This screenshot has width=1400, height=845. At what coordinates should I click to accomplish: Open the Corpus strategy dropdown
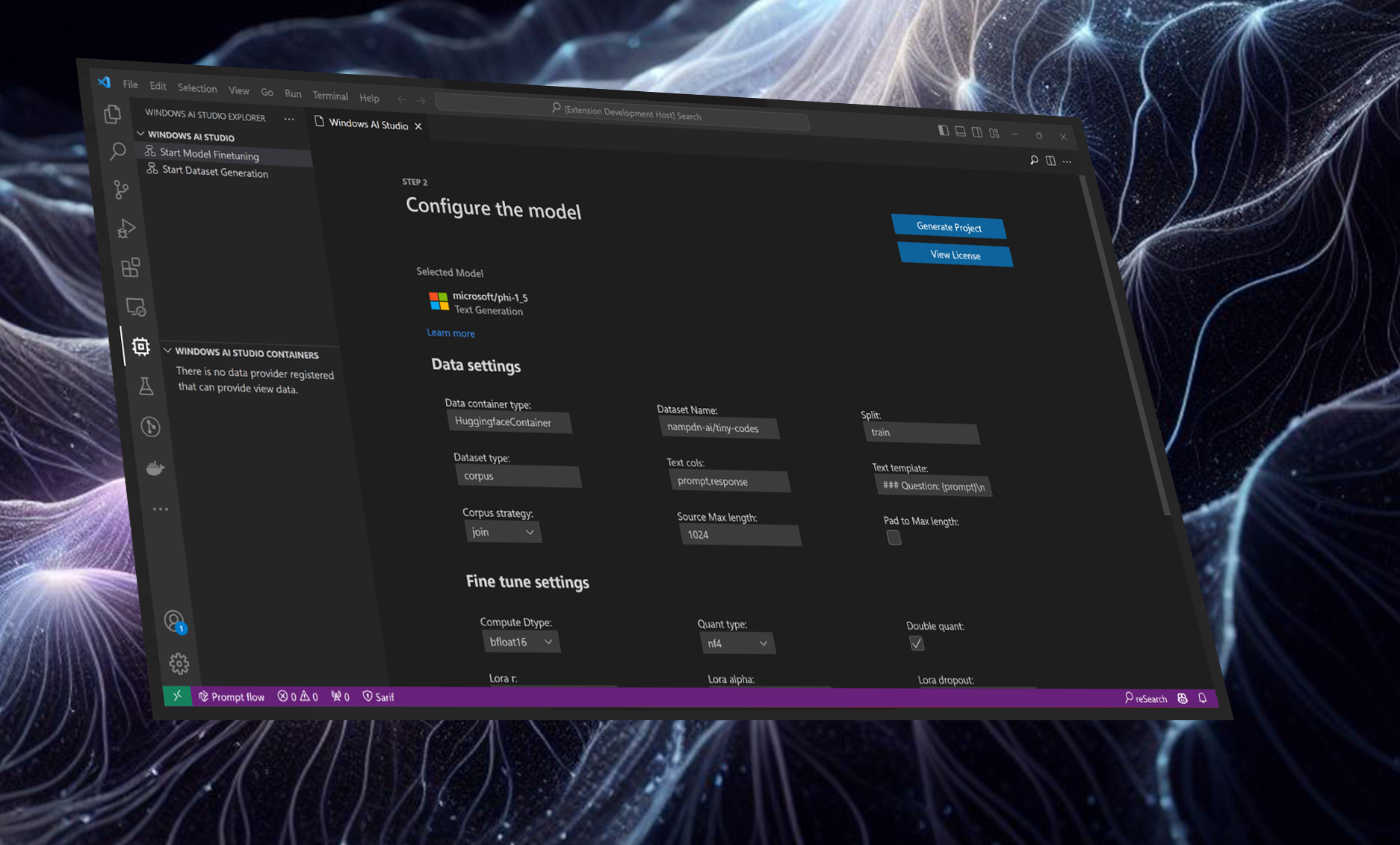(503, 532)
